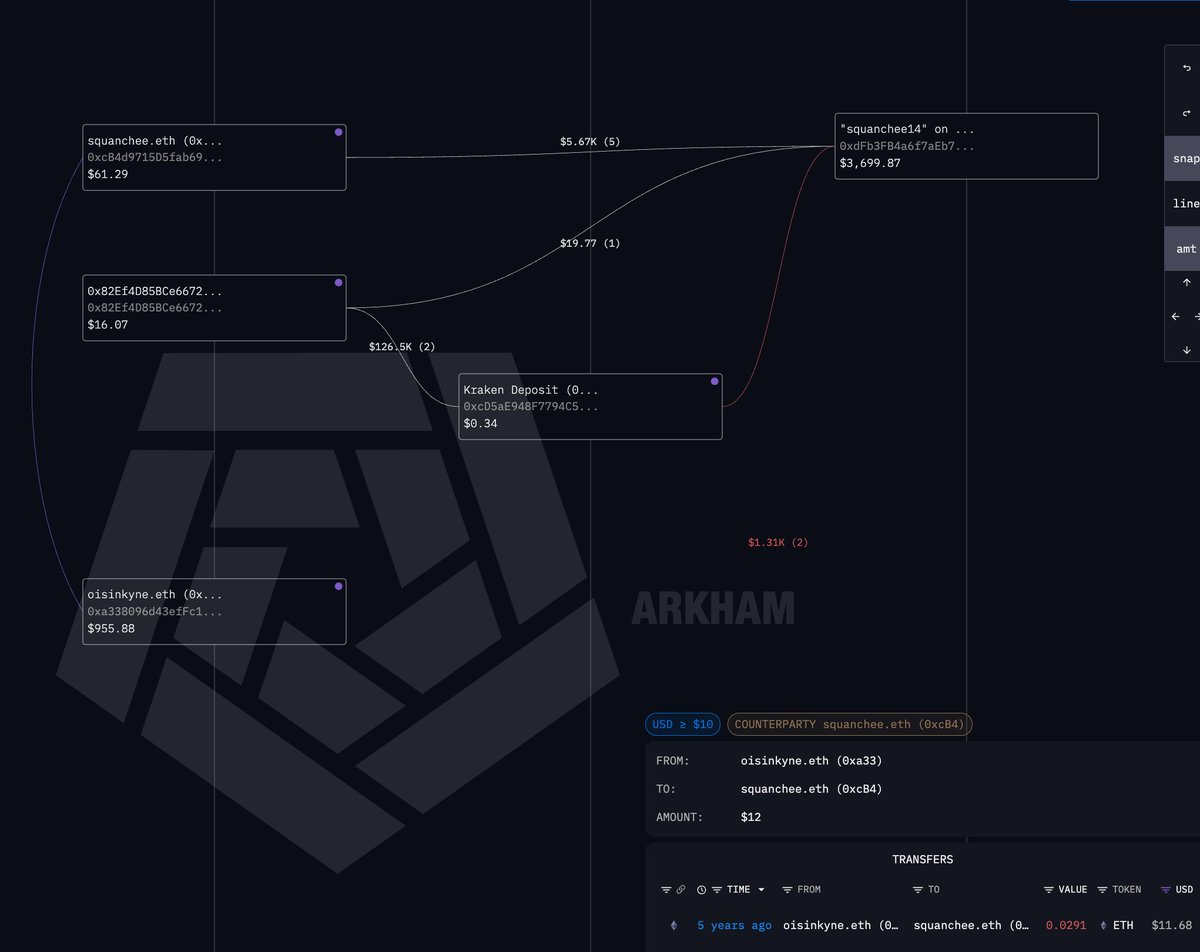Toggle the amt labels option
The image size is (1200, 952).
[x=1183, y=248]
